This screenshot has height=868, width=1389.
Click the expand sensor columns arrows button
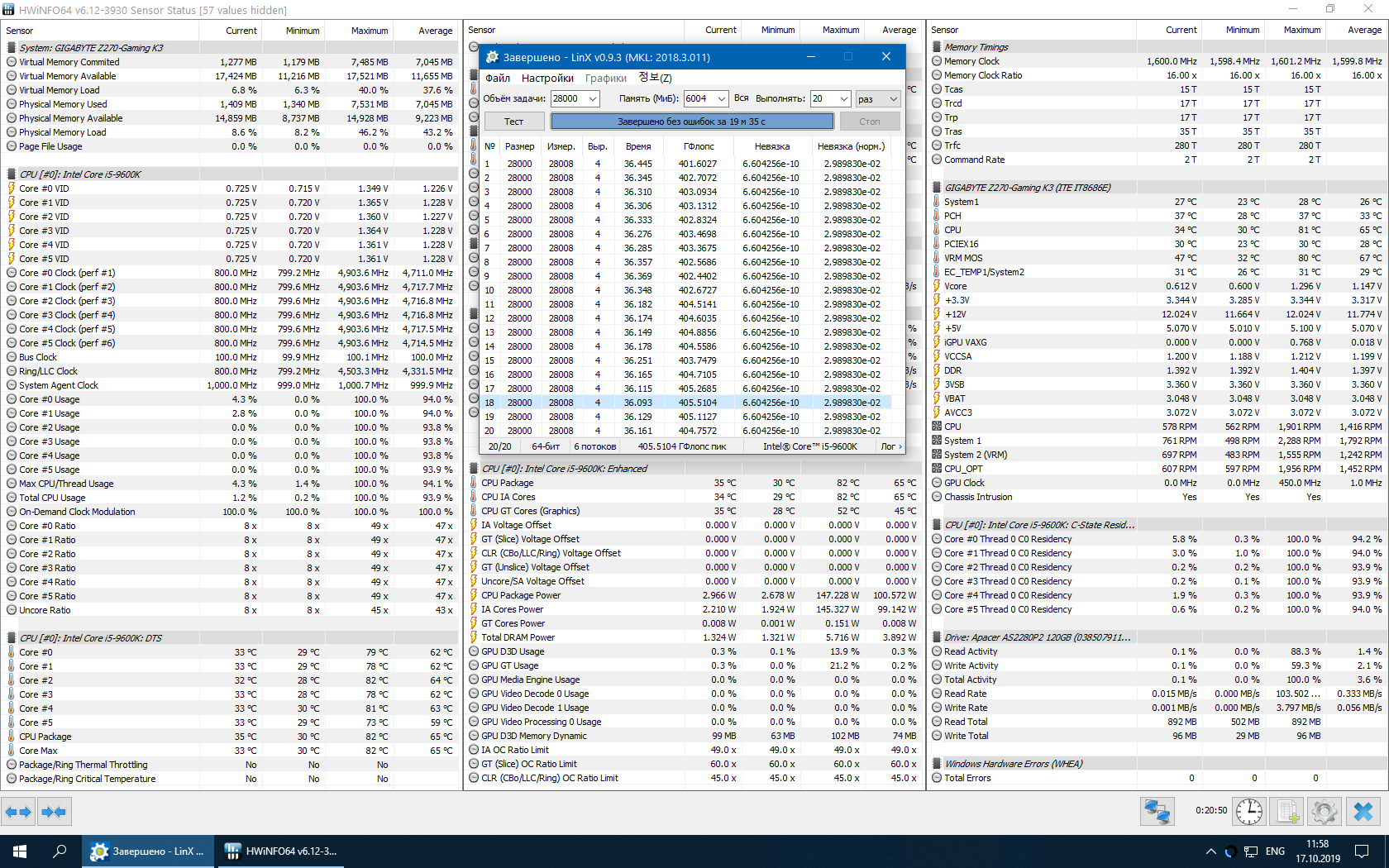pos(18,812)
